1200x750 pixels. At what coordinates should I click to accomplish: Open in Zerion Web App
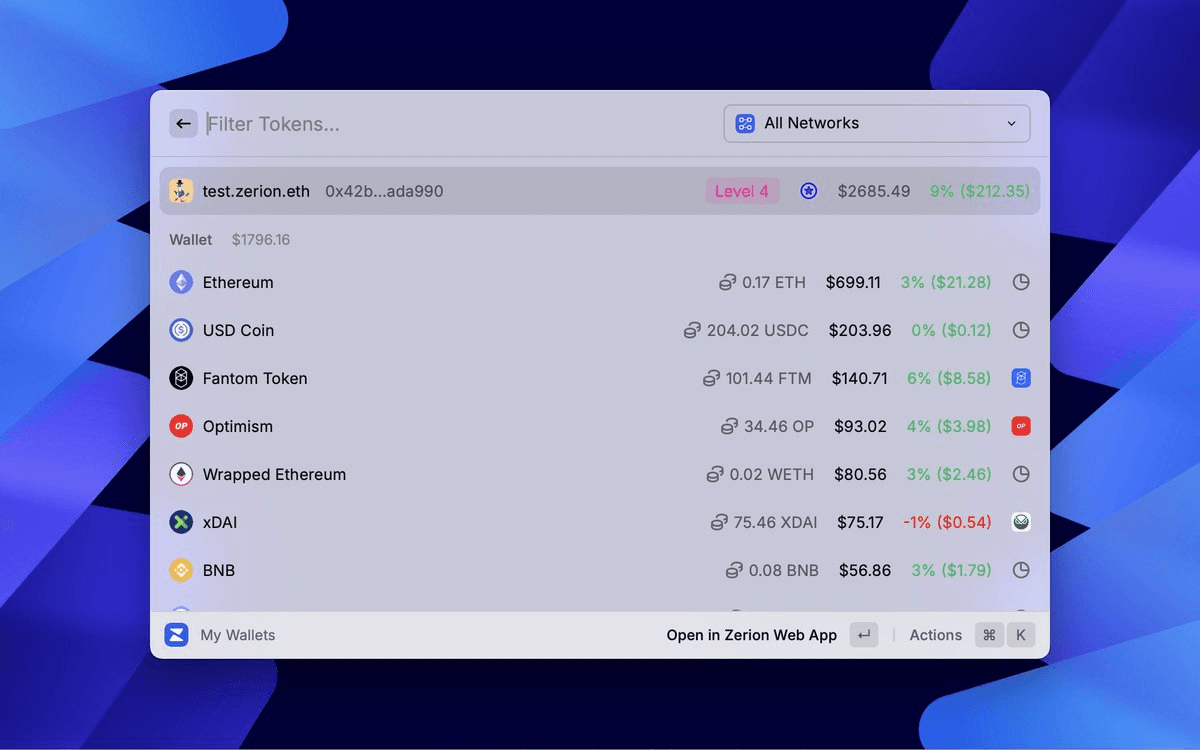point(751,634)
